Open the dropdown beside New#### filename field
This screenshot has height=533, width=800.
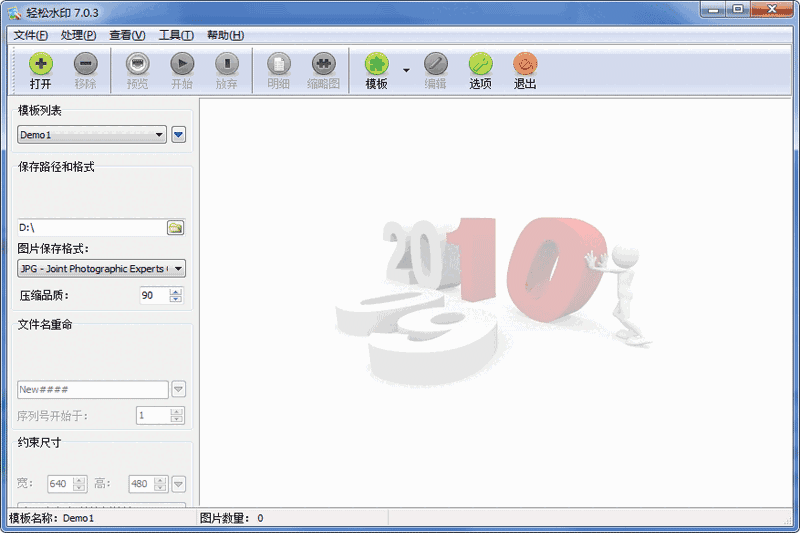[178, 389]
